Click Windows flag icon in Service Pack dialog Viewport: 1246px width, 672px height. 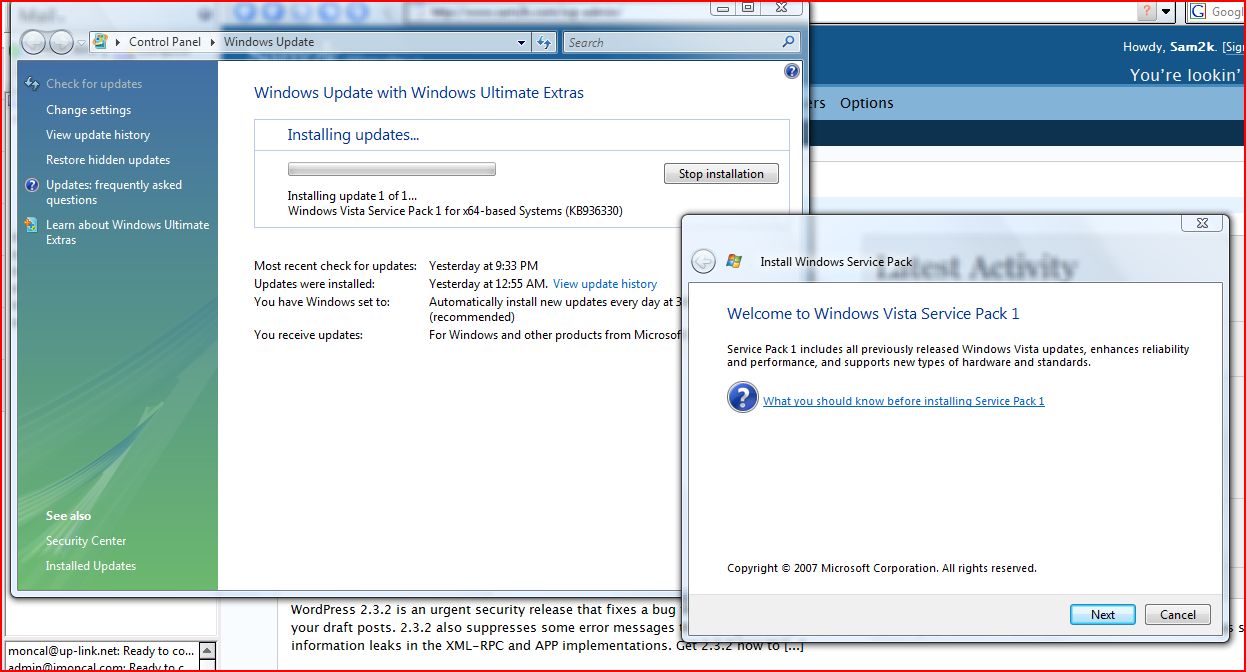point(734,261)
